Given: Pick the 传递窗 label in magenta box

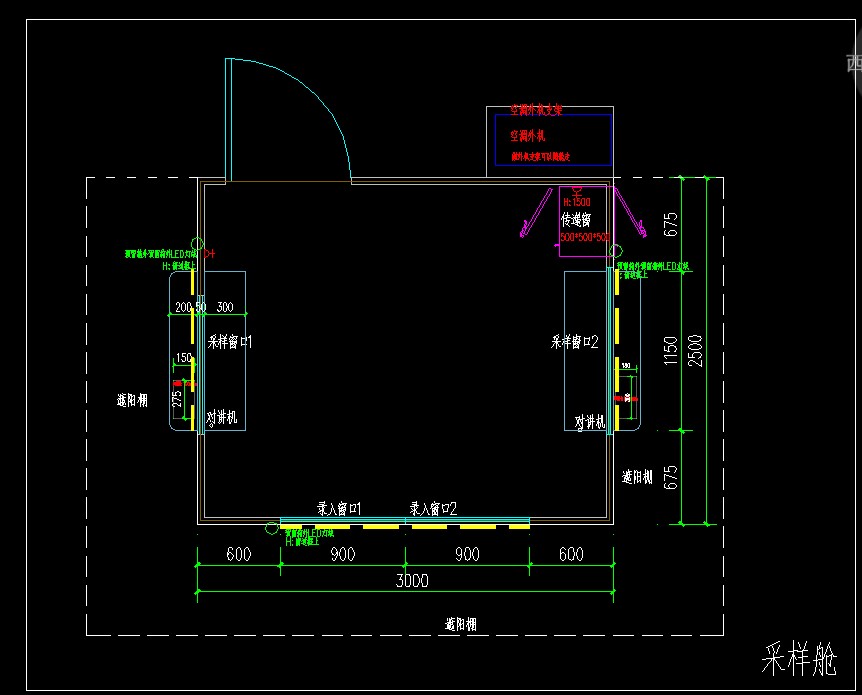Looking at the screenshot, I should click(577, 219).
